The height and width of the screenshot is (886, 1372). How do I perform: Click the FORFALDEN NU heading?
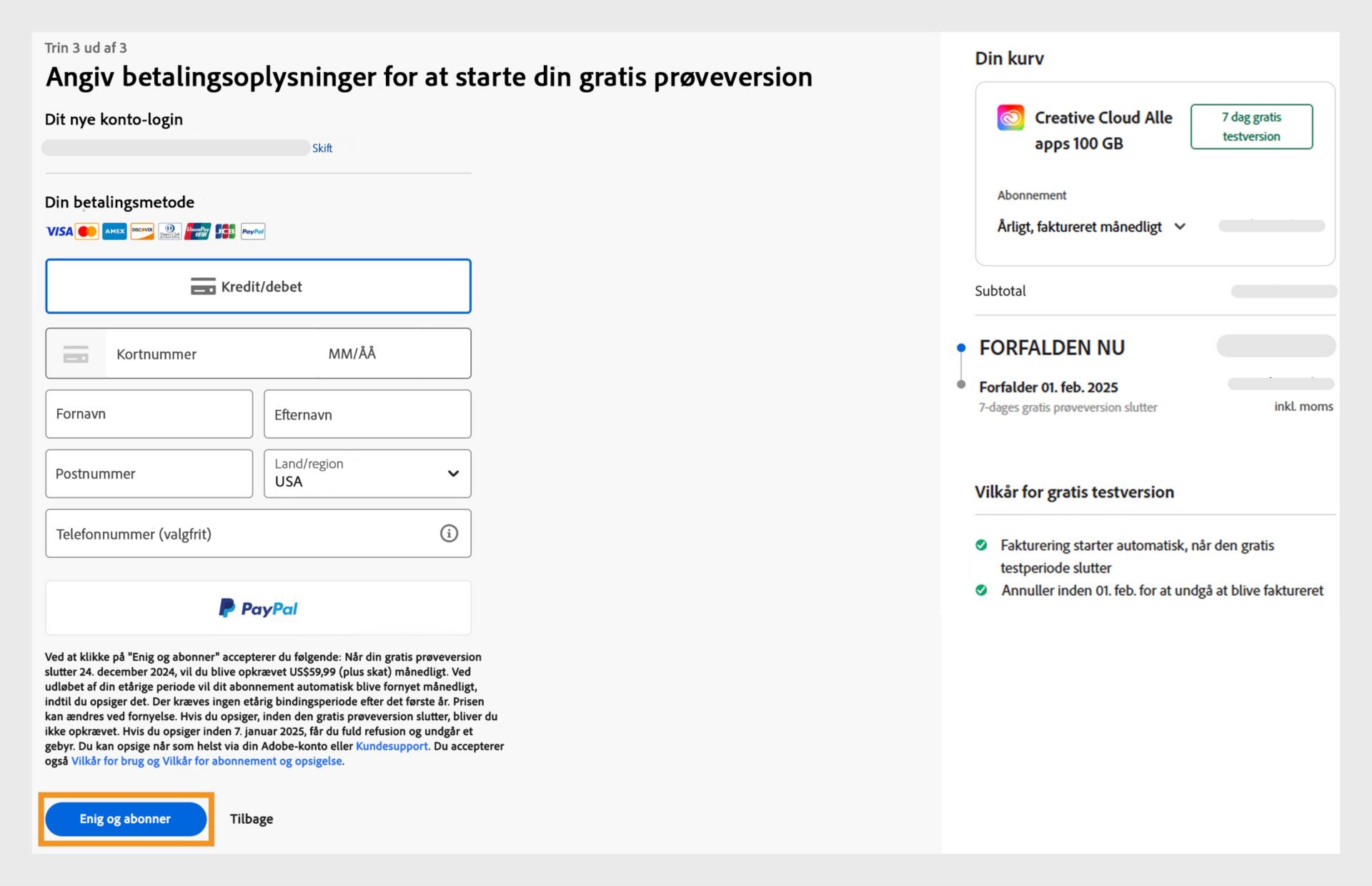click(x=1051, y=348)
